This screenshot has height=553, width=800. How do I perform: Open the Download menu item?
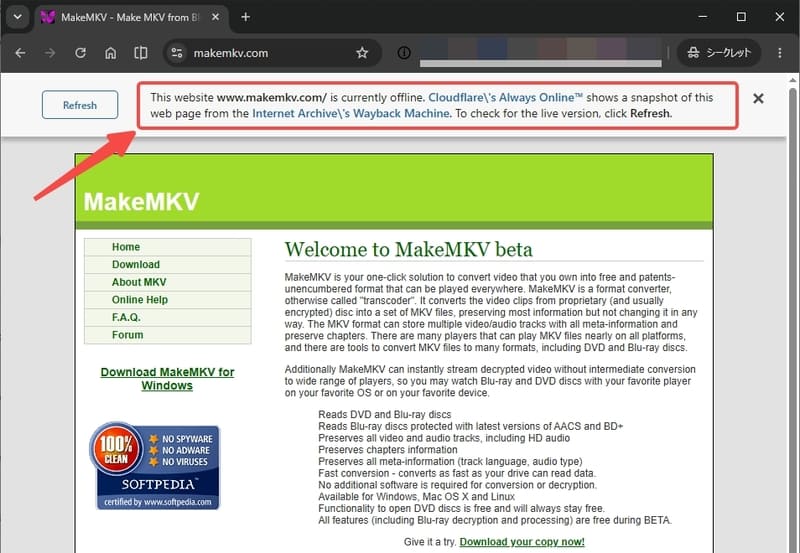coord(168,264)
